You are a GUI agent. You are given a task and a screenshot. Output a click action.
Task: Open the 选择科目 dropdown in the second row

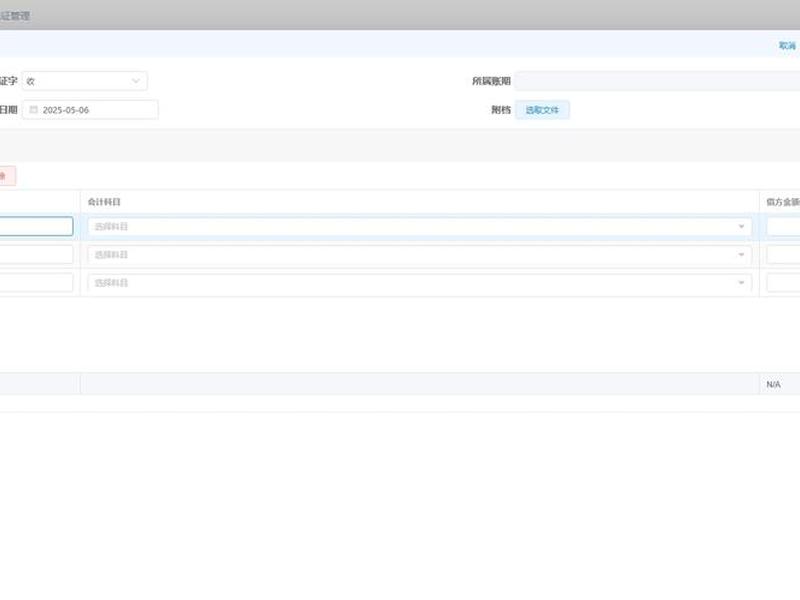pyautogui.click(x=419, y=255)
